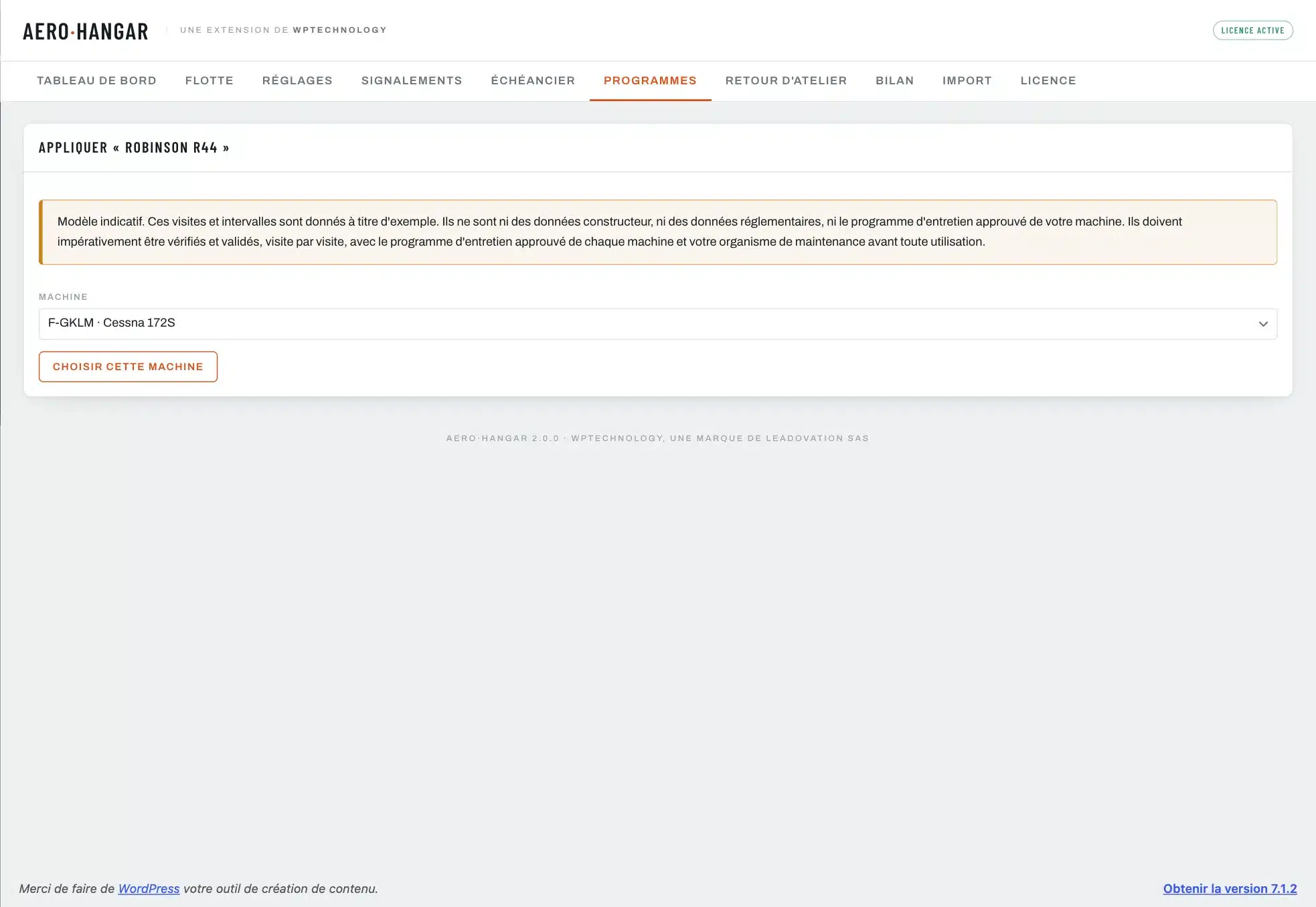Click the Machine field label
The width and height of the screenshot is (1316, 907).
(x=63, y=297)
